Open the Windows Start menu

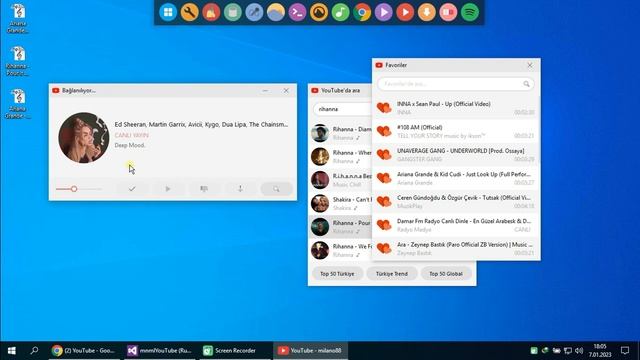[11, 351]
